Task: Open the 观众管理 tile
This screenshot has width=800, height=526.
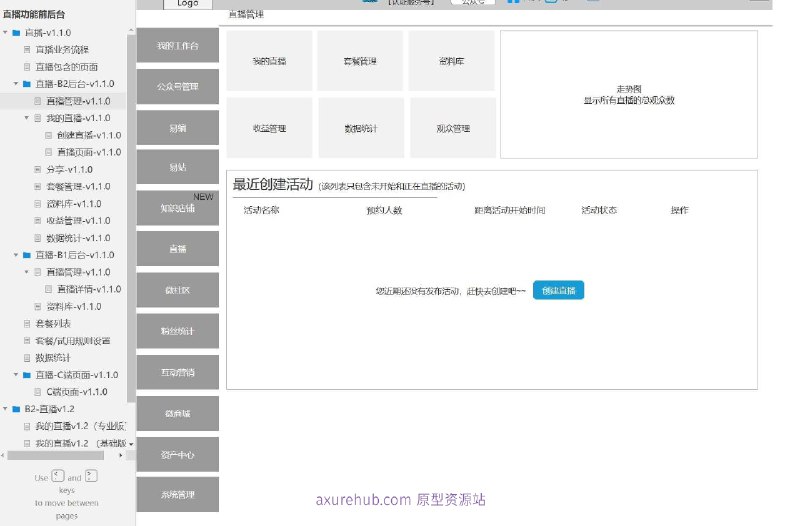Action: click(x=453, y=128)
